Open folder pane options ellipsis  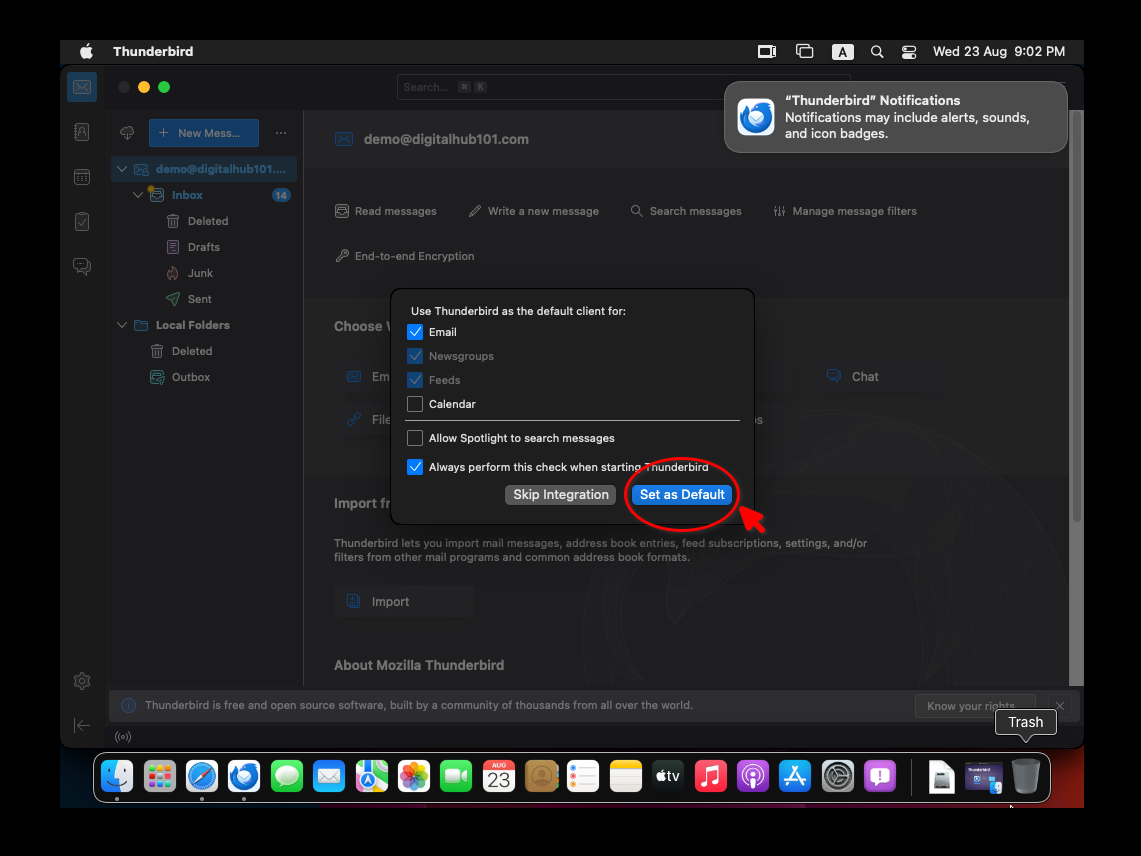[x=281, y=132]
